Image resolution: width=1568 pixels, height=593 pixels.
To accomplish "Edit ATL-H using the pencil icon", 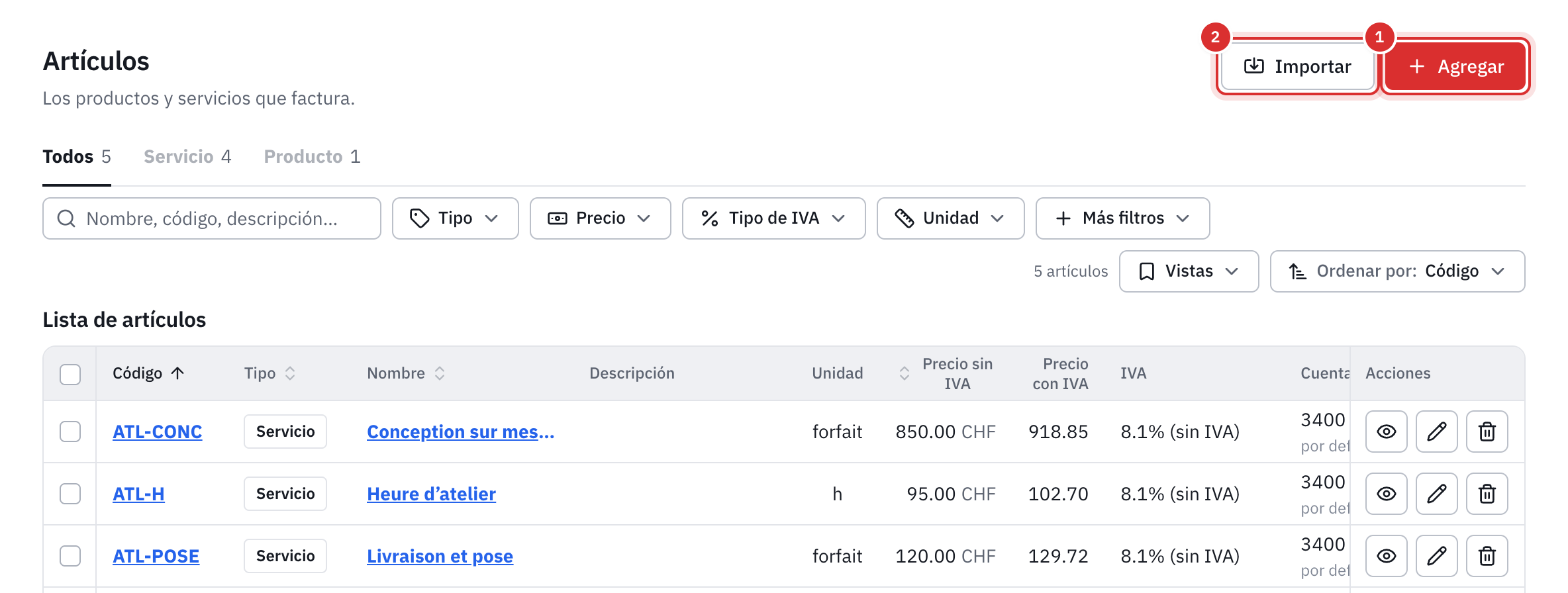I will [x=1436, y=494].
